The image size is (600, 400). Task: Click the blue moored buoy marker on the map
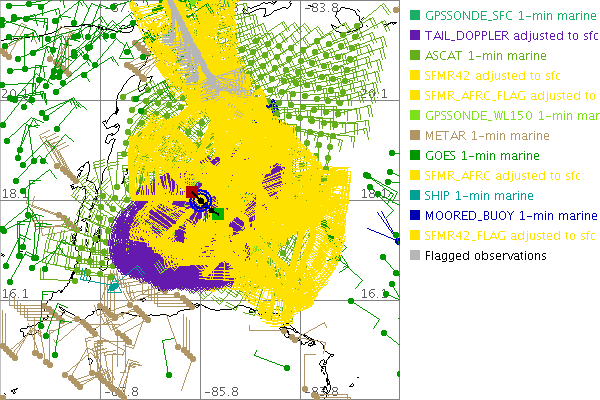pyautogui.click(x=271, y=104)
